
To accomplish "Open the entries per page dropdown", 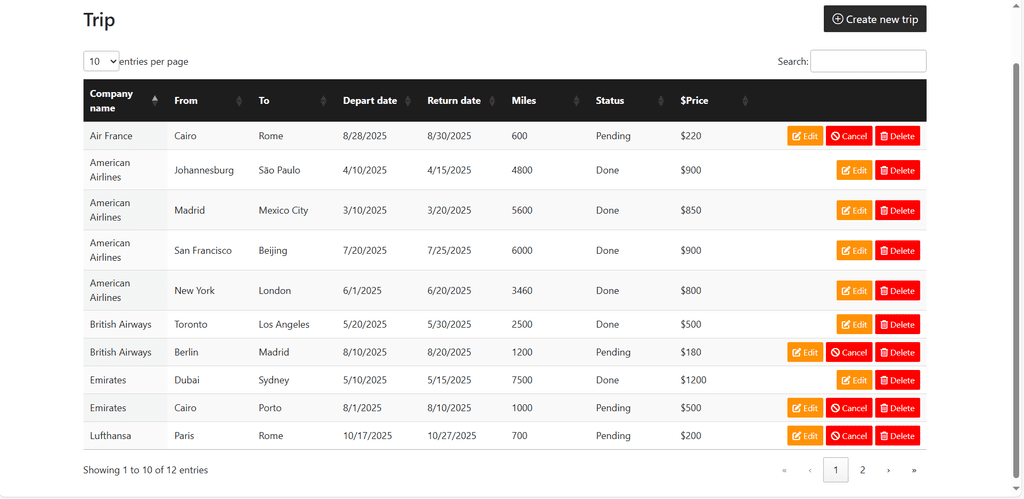I will click(101, 61).
